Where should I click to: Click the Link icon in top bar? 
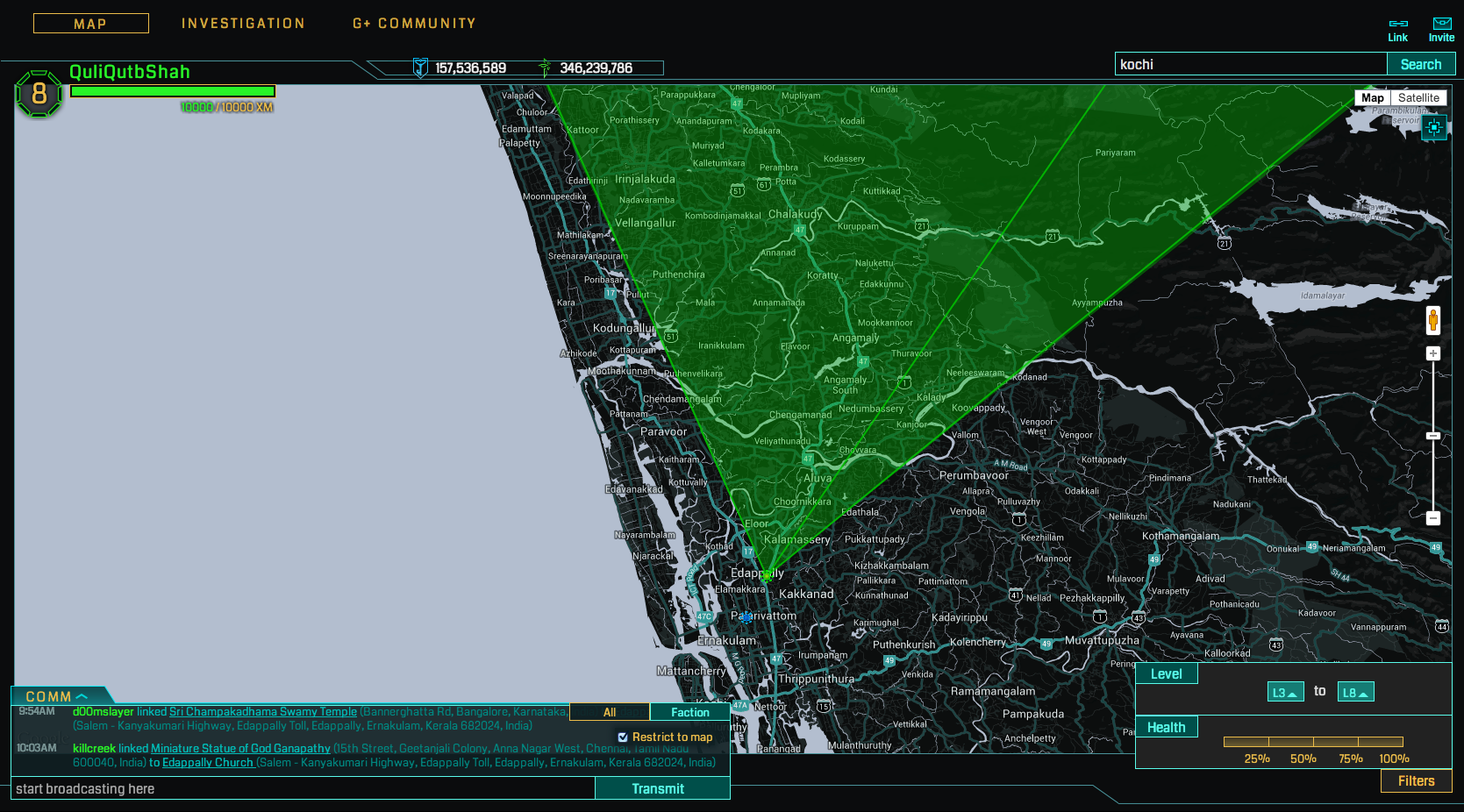(1398, 25)
